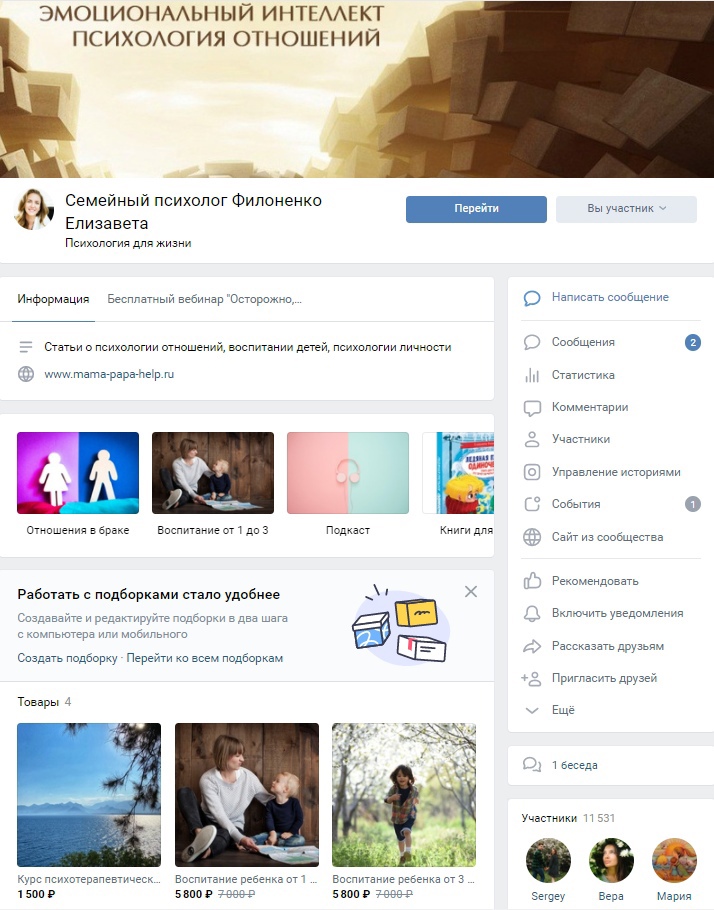714x910 pixels.
Task: Click the Участники 11 531 heading
Action: pyautogui.click(x=568, y=818)
